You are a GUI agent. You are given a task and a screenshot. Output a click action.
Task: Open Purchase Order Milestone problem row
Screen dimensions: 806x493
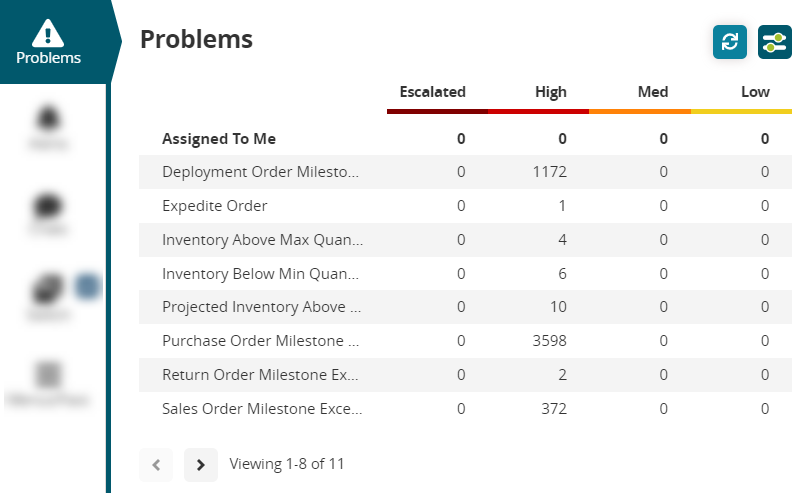[260, 341]
